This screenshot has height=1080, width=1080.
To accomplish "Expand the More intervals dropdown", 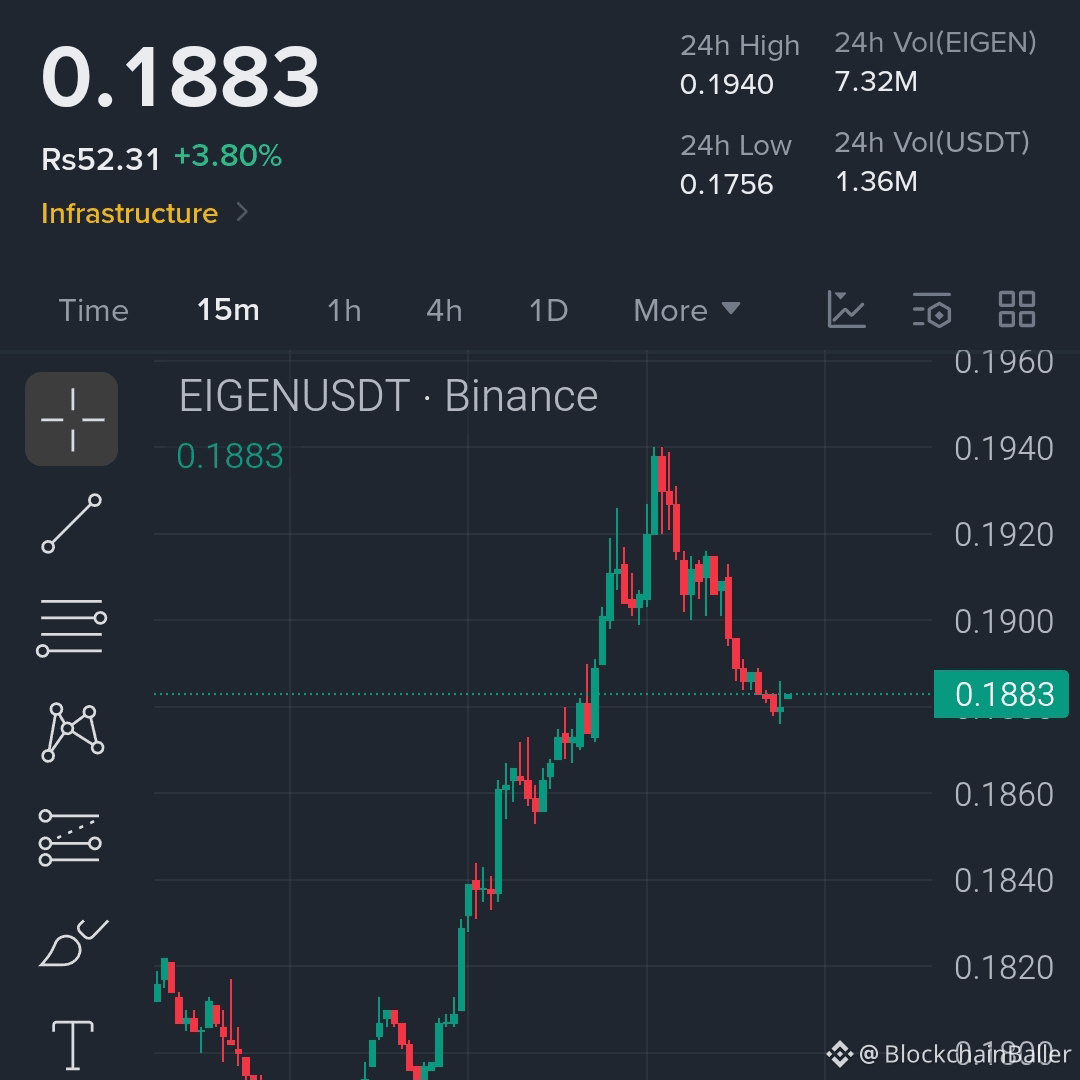I will click(687, 311).
